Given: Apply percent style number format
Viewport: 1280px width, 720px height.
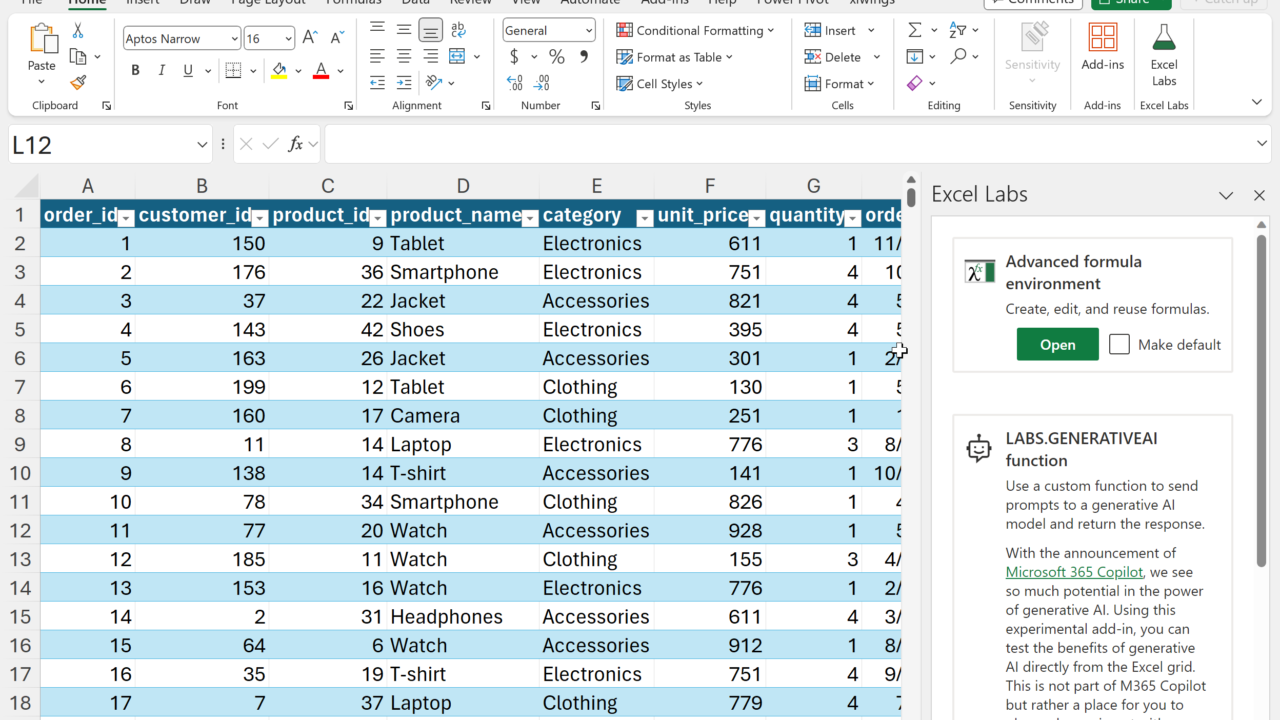Looking at the screenshot, I should click(x=556, y=57).
